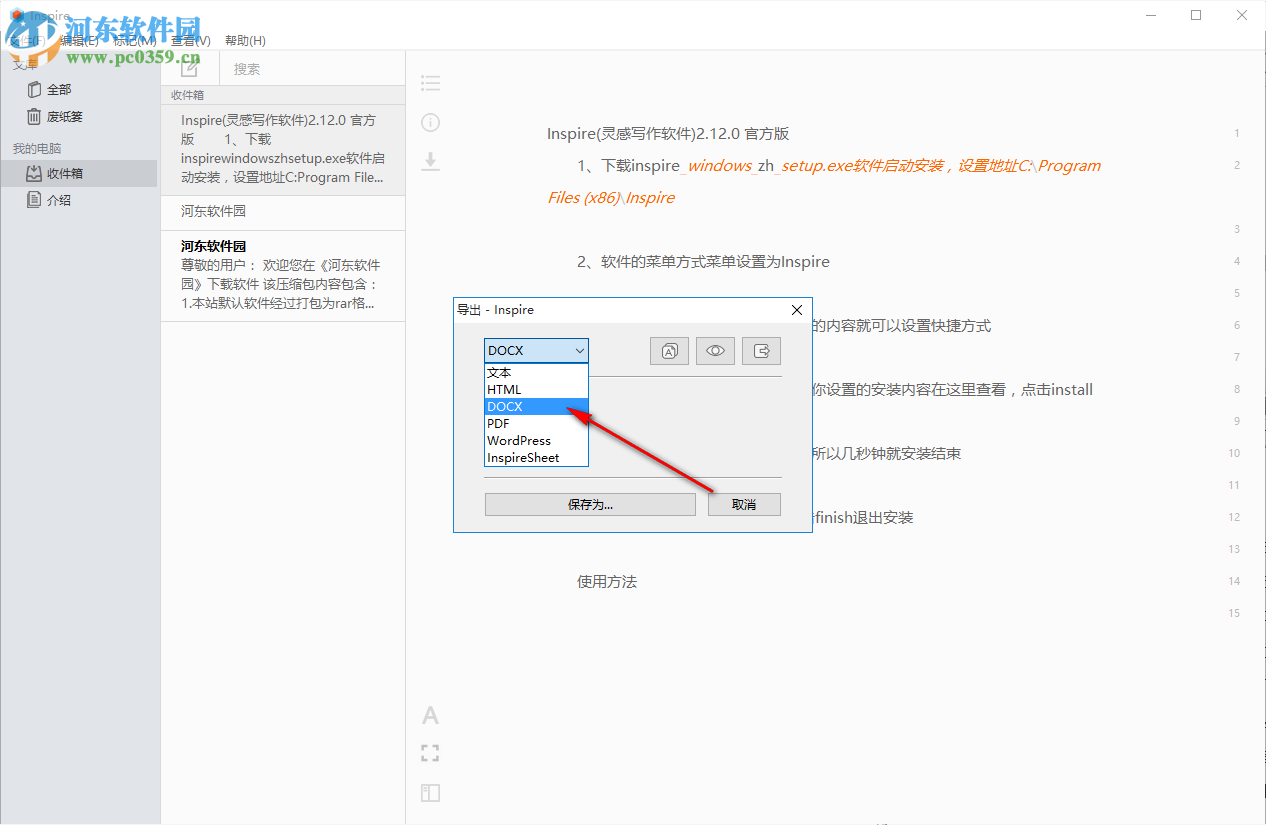Choose HTML from format list
This screenshot has height=825, width=1266.
[x=536, y=389]
